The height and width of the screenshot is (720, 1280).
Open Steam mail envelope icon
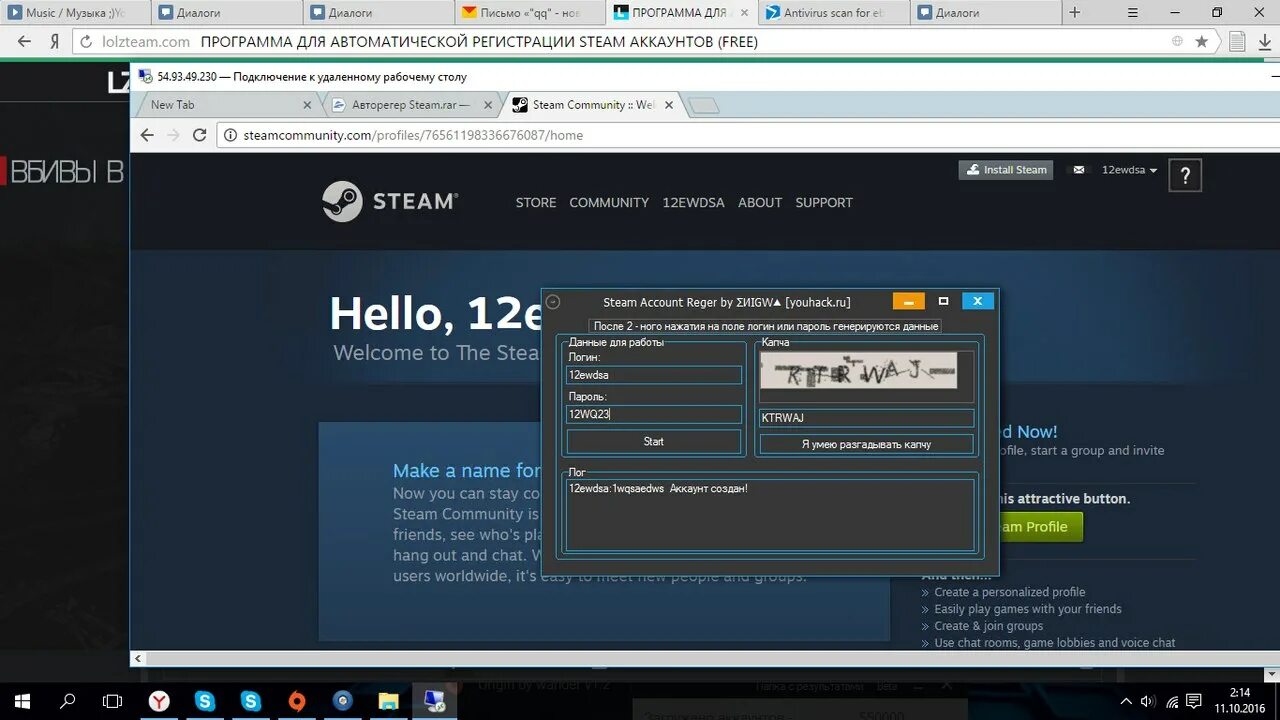1078,170
